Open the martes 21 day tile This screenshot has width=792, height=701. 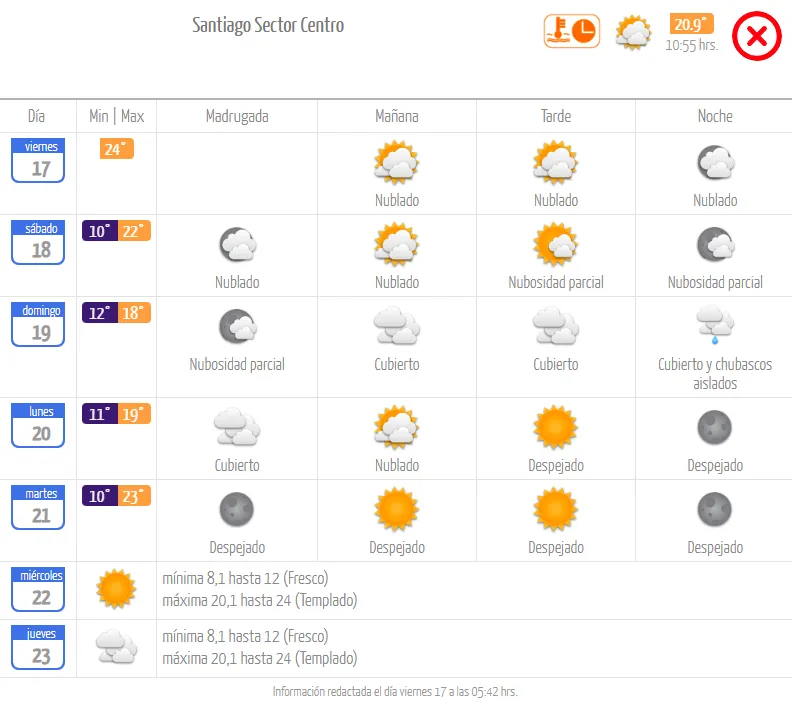click(x=40, y=508)
